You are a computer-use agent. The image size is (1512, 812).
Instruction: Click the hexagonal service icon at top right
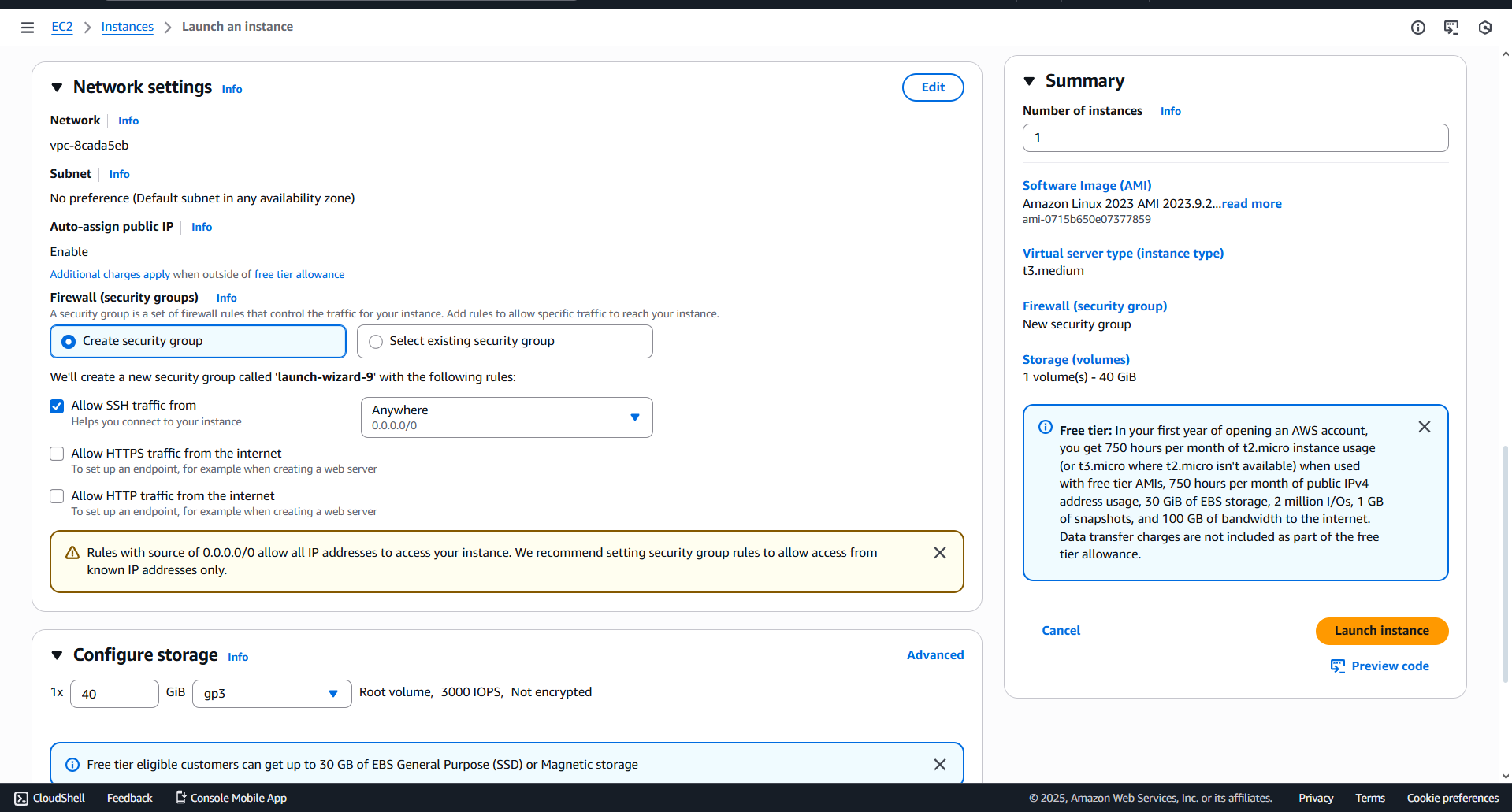[x=1485, y=28]
